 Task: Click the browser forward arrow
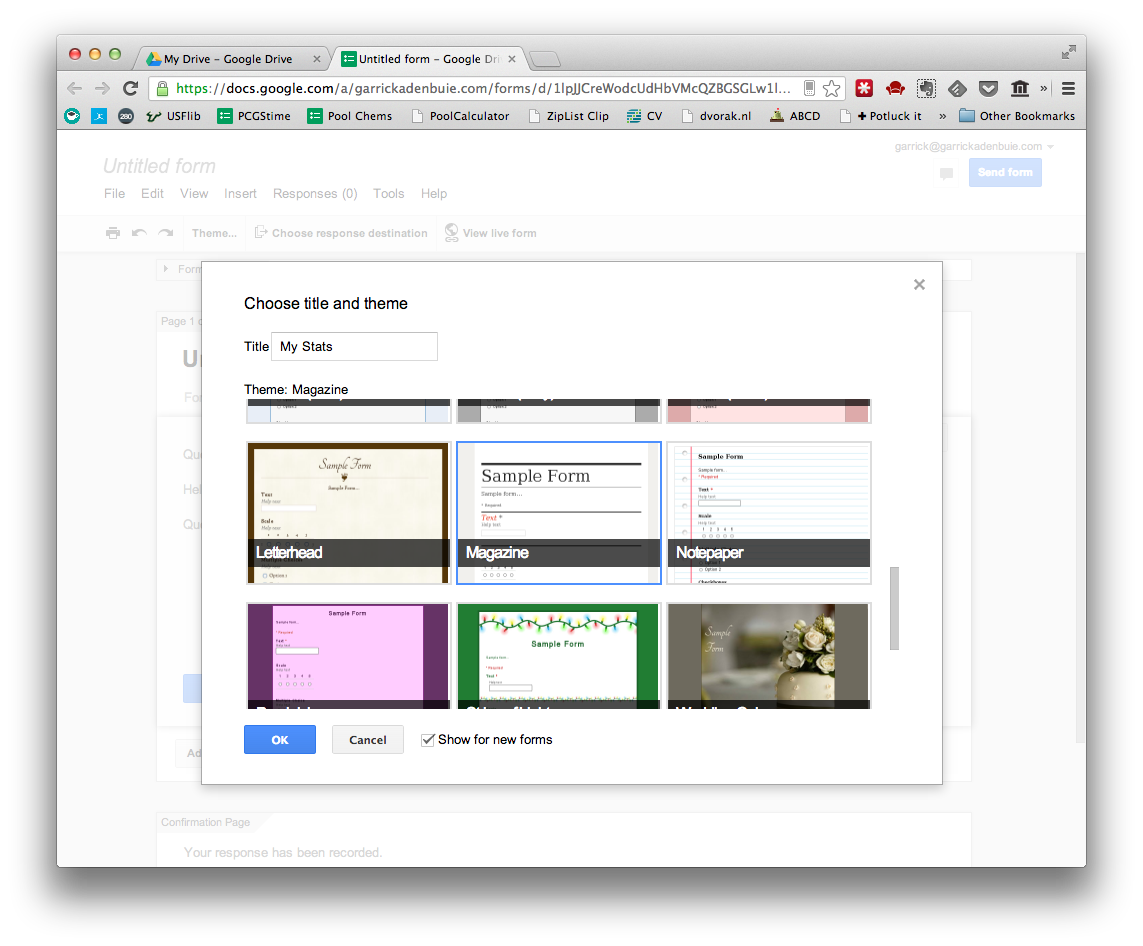pos(102,89)
